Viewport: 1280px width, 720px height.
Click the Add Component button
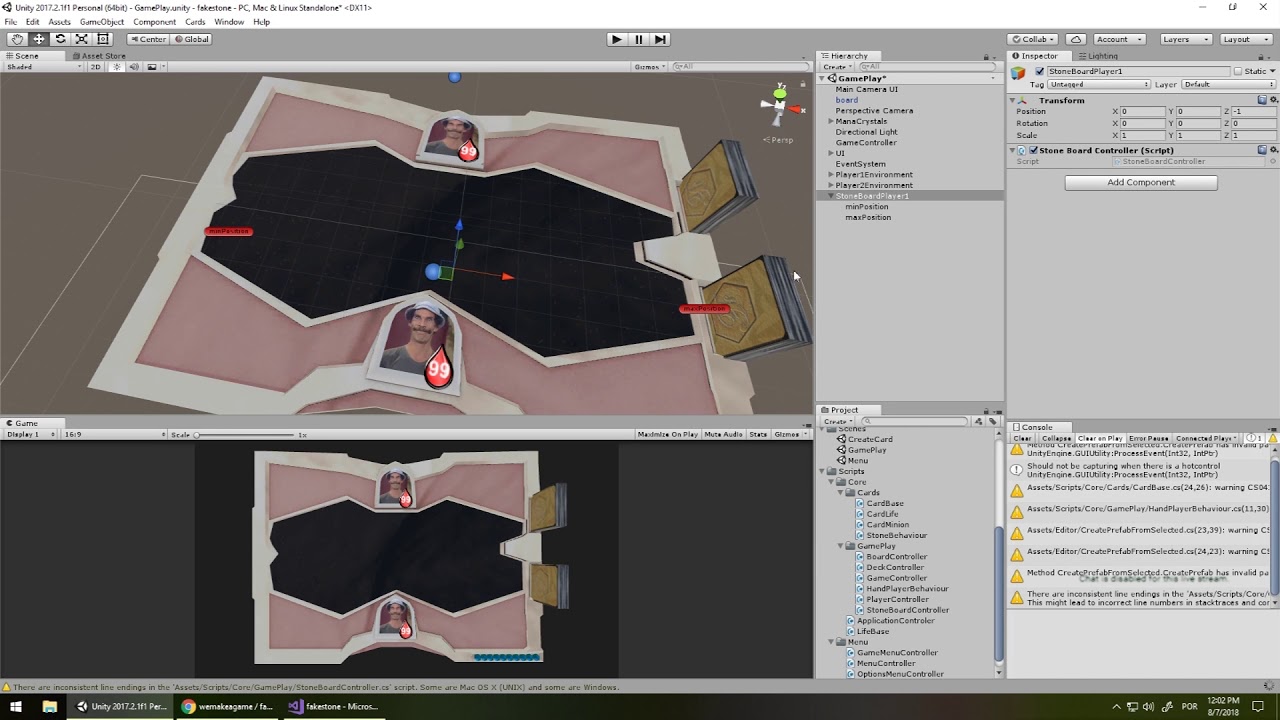tap(1141, 182)
